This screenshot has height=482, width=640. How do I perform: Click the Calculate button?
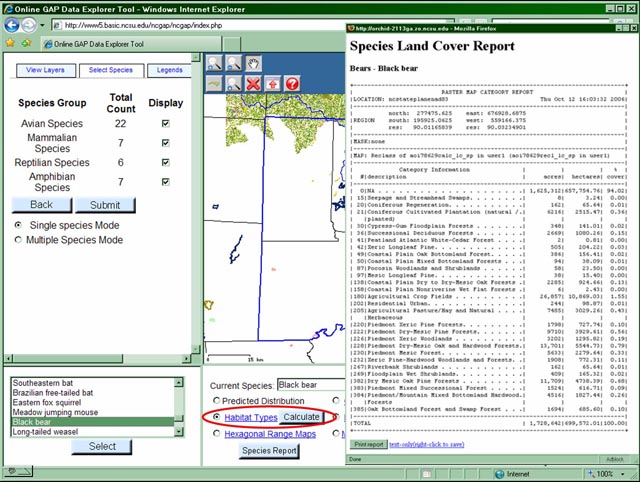point(302,417)
